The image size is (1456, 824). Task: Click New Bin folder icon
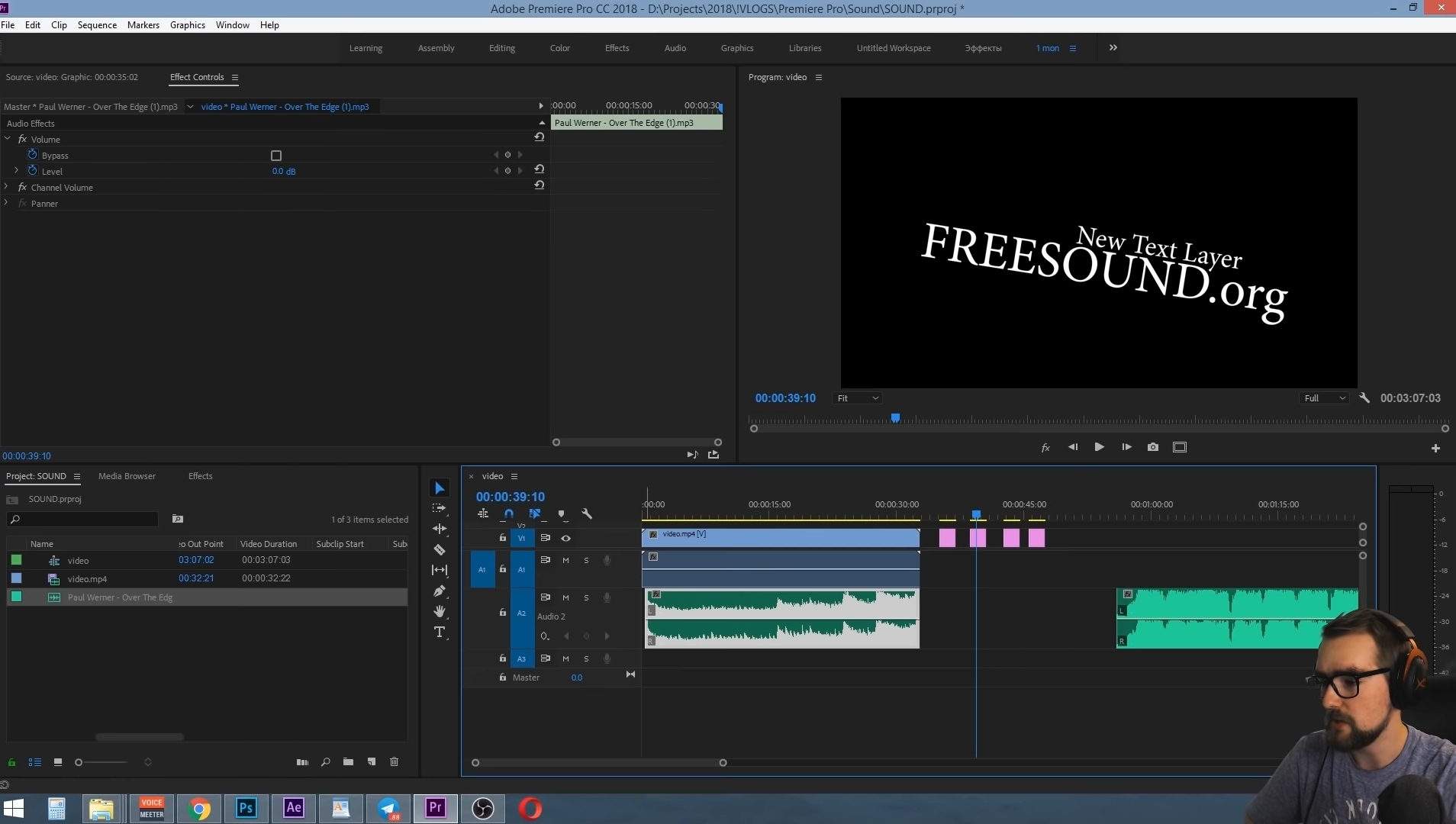348,761
